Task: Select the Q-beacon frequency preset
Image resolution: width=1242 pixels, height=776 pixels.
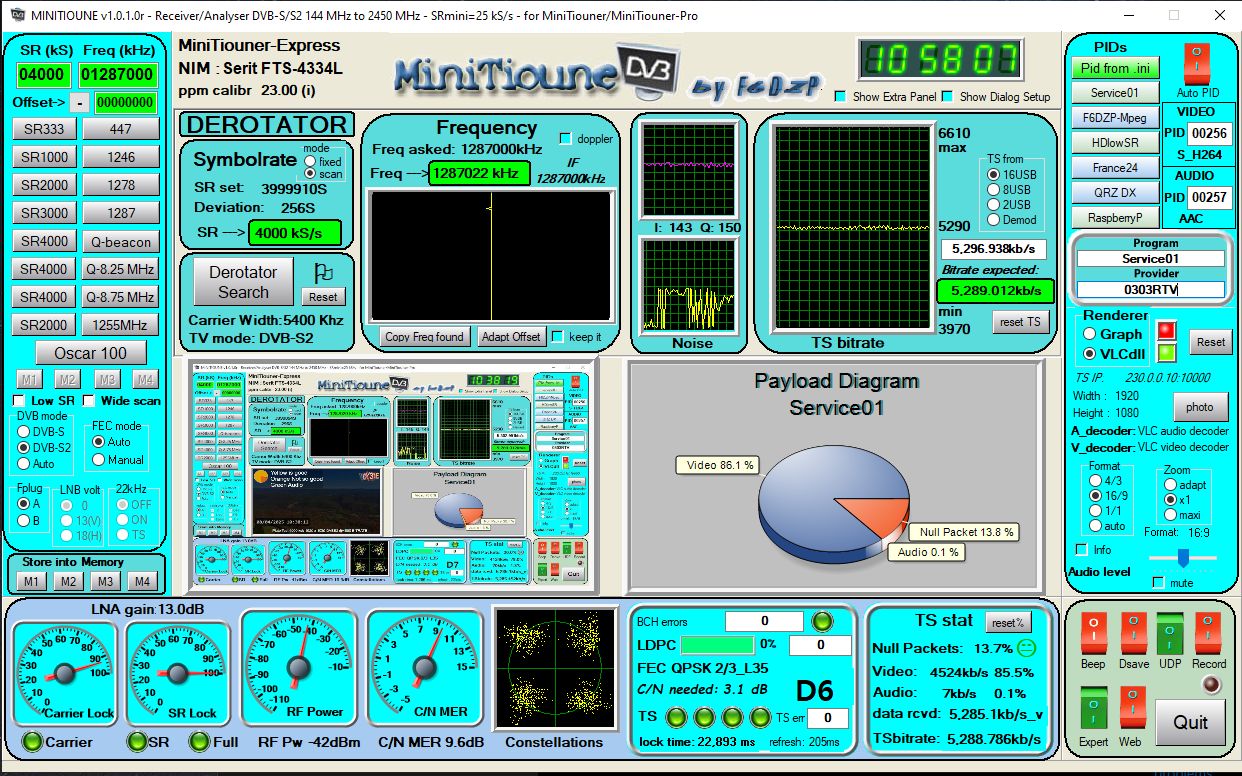Action: click(121, 241)
